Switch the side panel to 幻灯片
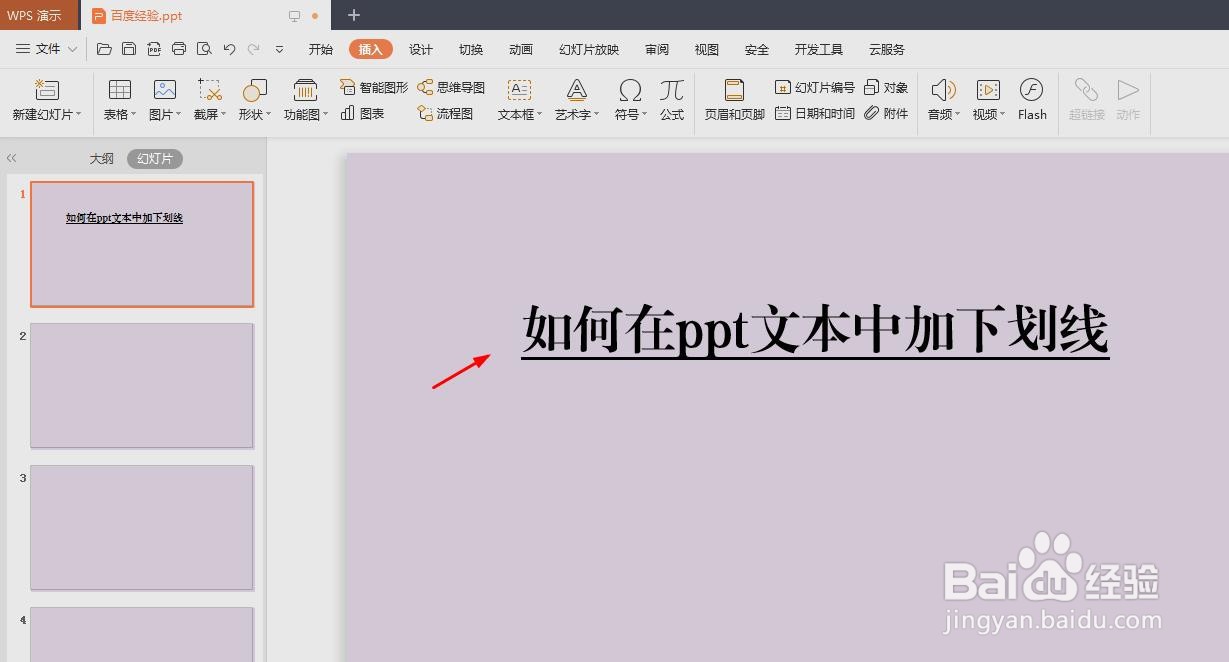1229x662 pixels. [x=155, y=159]
